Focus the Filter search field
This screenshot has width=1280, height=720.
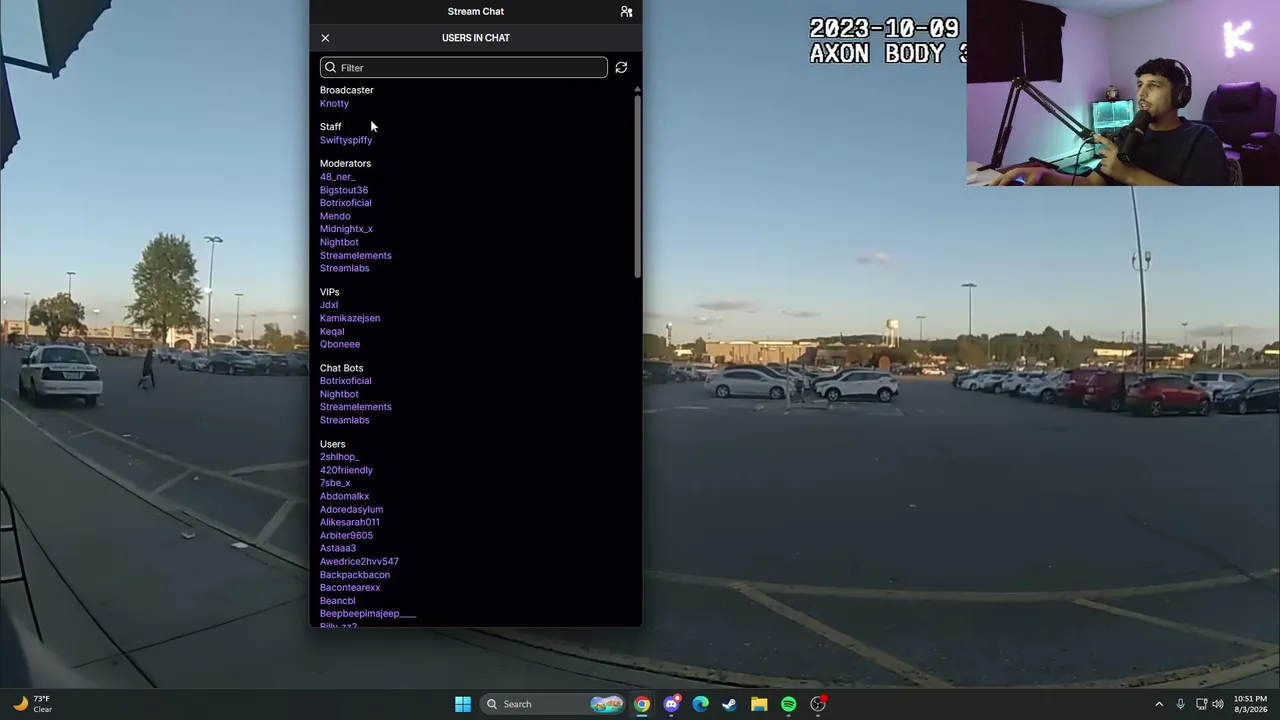(463, 68)
